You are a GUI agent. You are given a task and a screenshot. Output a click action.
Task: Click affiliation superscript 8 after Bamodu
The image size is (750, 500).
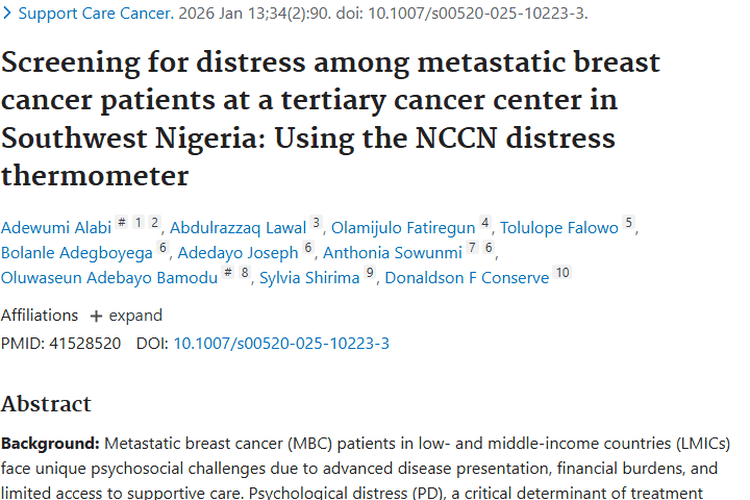[245, 274]
